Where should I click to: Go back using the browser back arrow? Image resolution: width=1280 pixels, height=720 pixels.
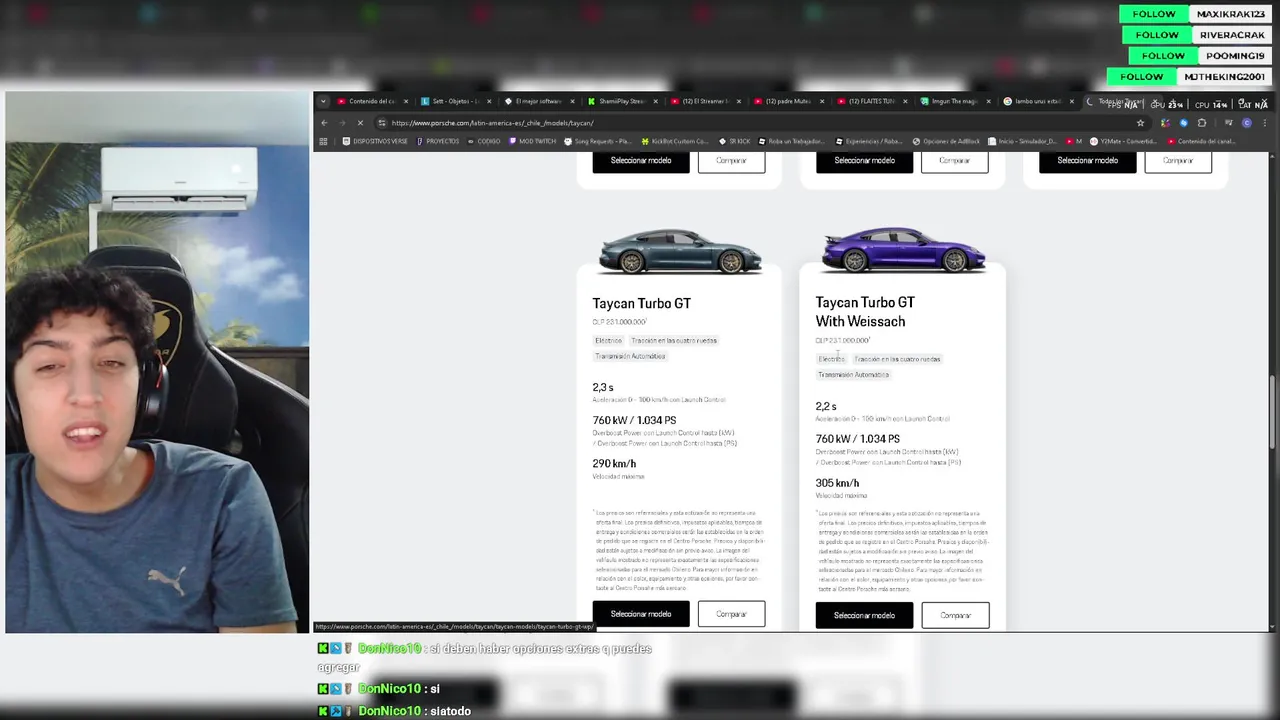[324, 123]
